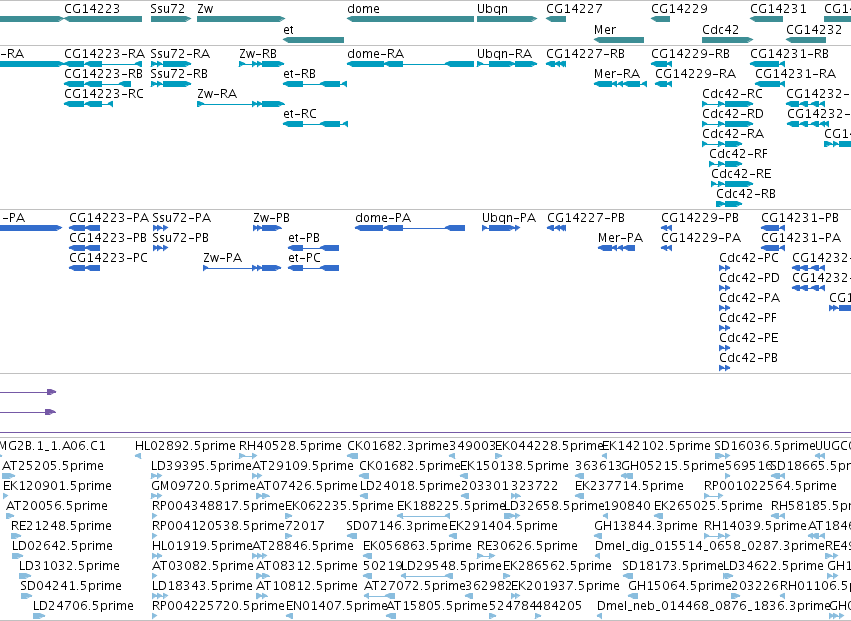Viewport: 851px width, 621px height.
Task: Select transcript Cdc42-RC
Action: (x=728, y=104)
